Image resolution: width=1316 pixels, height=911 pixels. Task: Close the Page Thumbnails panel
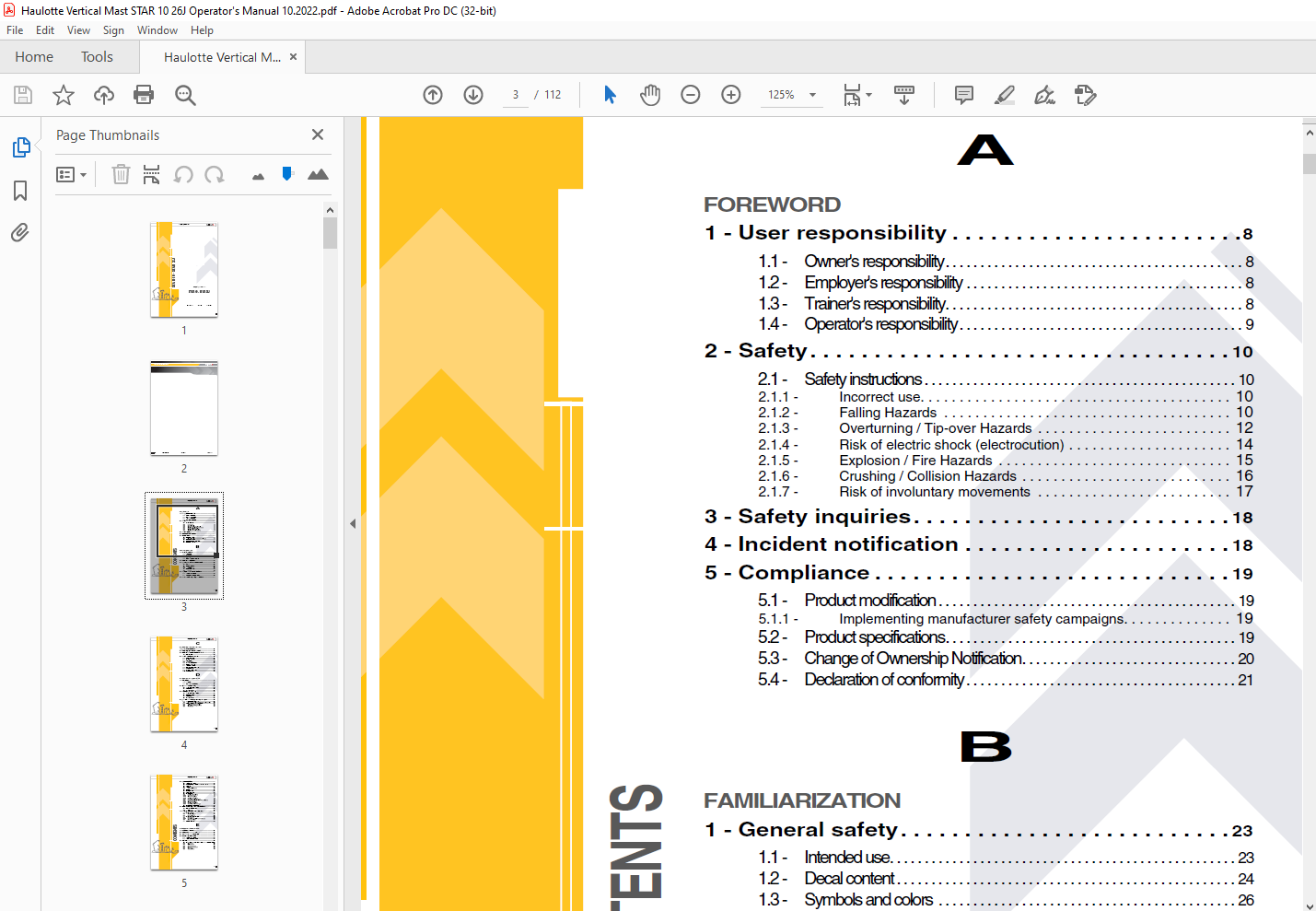point(318,134)
